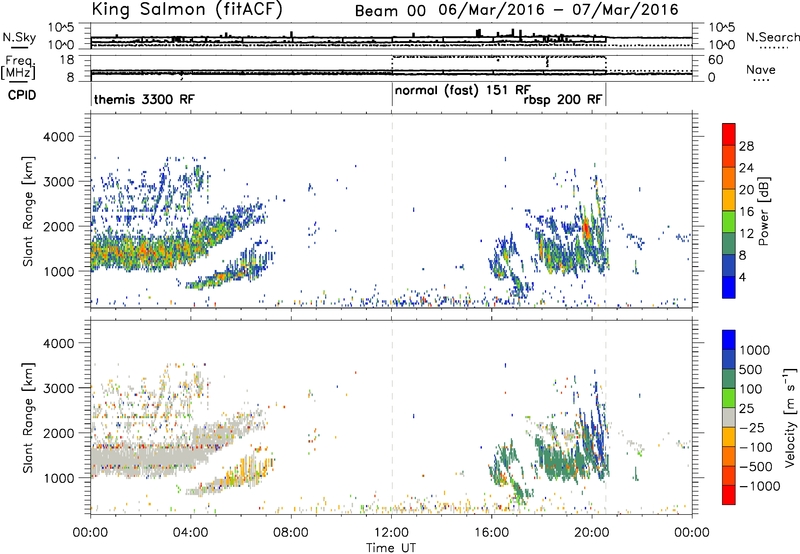
Task: Click the '16' tick on the Power scale
Action: click(x=746, y=212)
